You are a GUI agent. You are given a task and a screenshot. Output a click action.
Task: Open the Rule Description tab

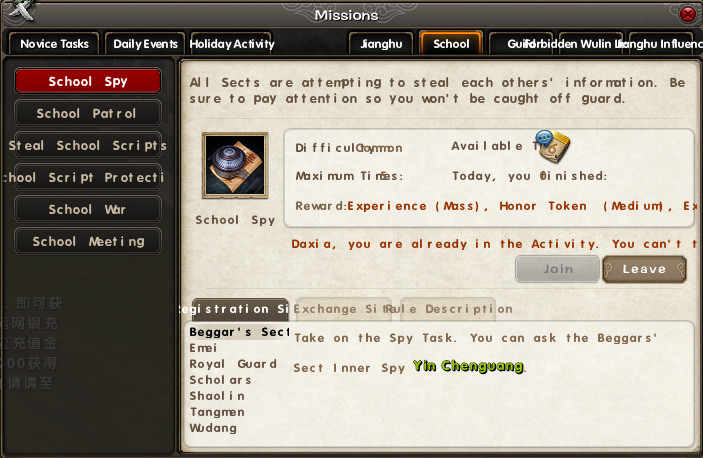448,309
